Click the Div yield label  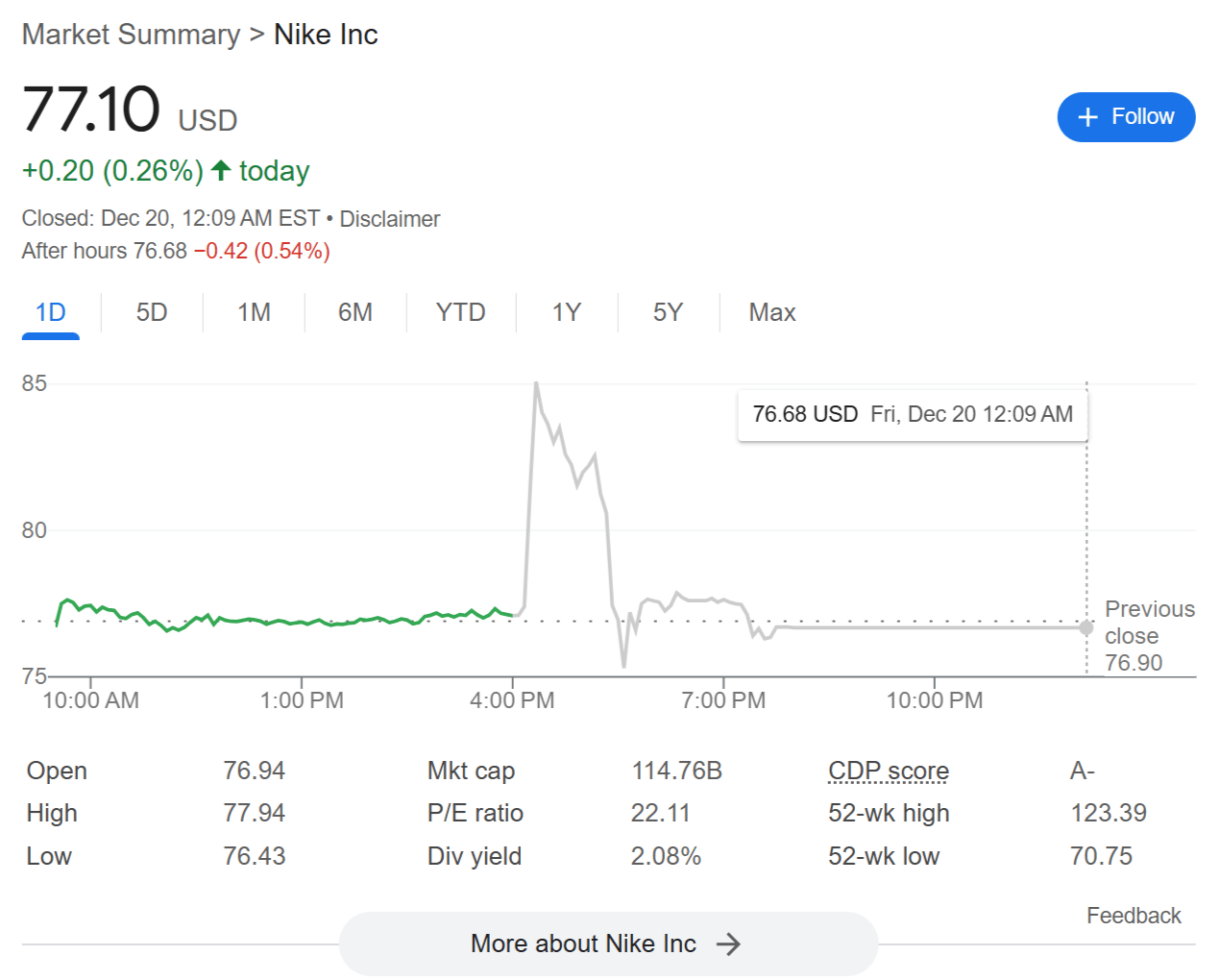coord(475,856)
